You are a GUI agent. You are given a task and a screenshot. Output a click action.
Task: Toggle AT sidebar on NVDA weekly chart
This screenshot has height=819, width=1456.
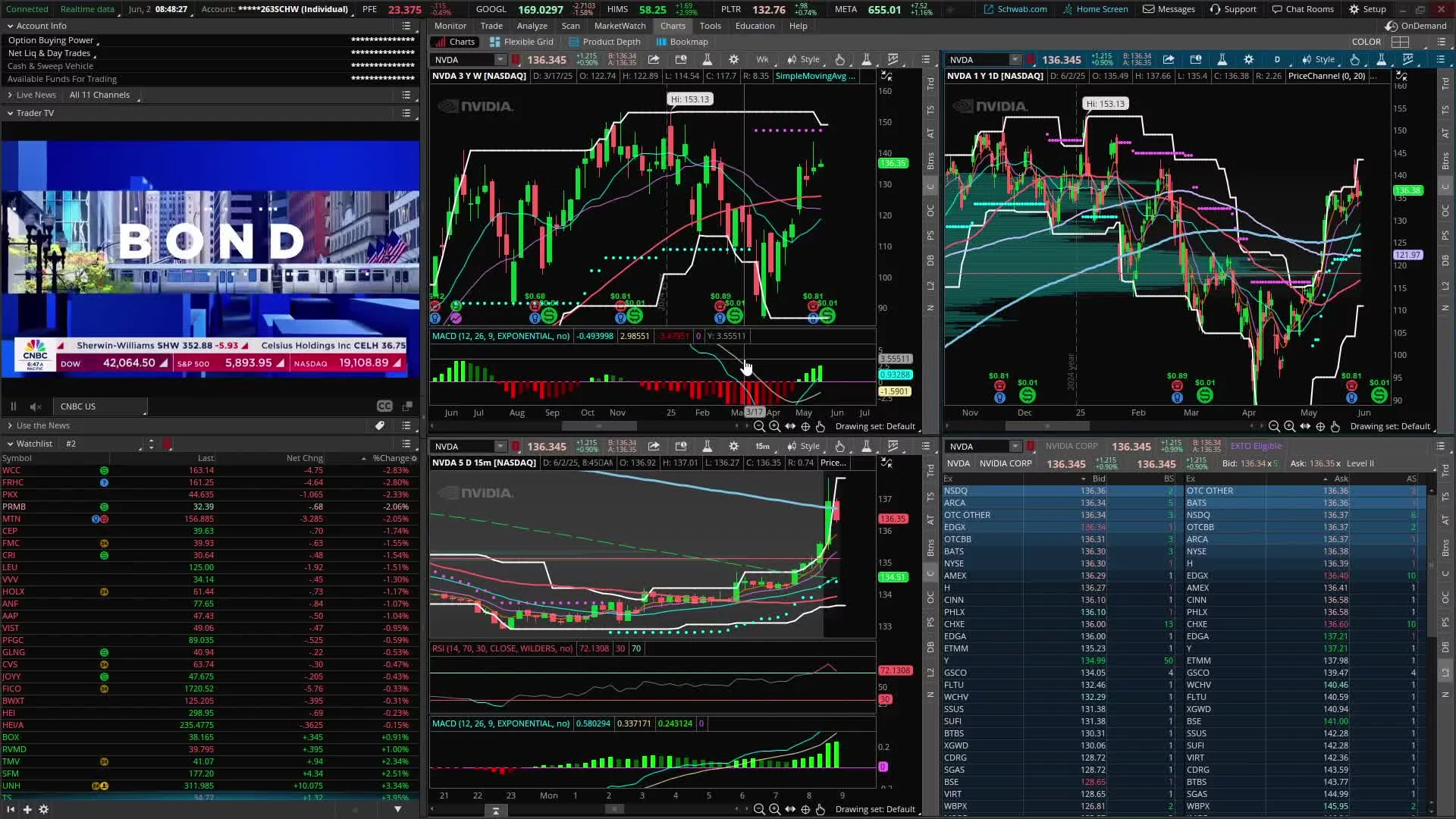coord(930,133)
